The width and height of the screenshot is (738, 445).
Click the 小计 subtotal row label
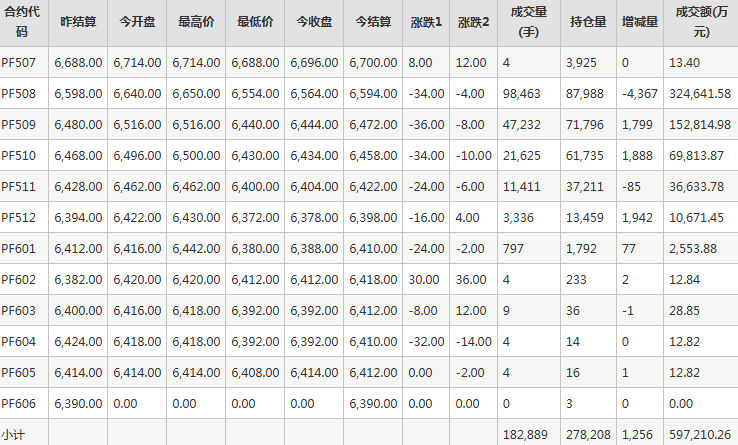tap(13, 435)
